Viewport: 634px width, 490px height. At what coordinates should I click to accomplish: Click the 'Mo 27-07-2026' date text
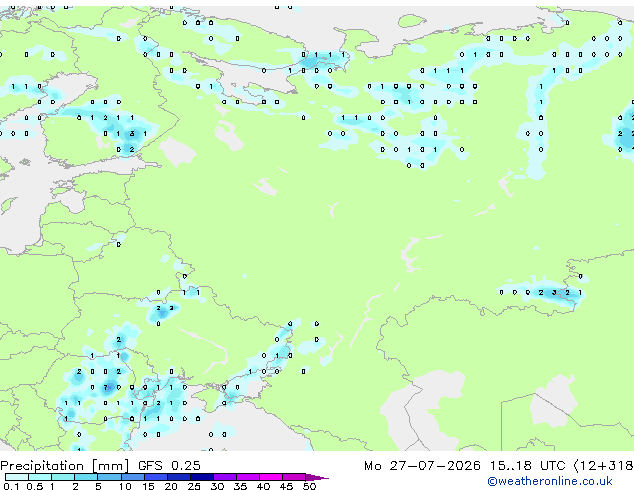coord(422,466)
